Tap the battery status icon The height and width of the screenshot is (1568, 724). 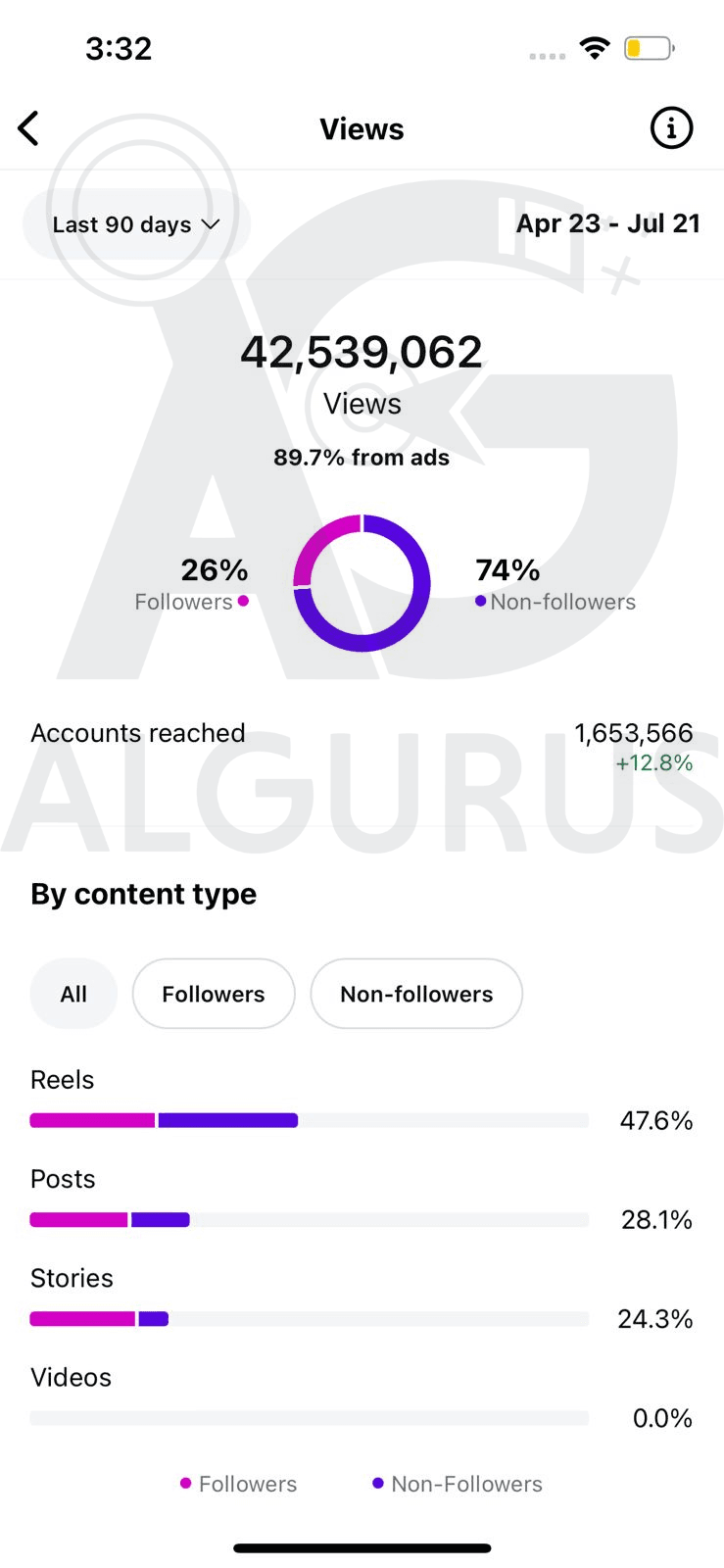[x=649, y=48]
